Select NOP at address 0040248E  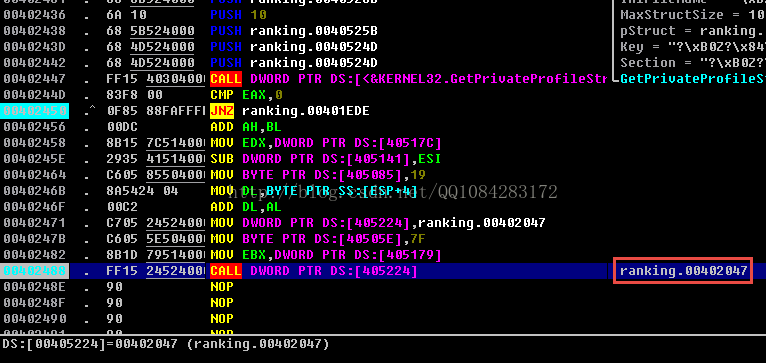tap(222, 287)
